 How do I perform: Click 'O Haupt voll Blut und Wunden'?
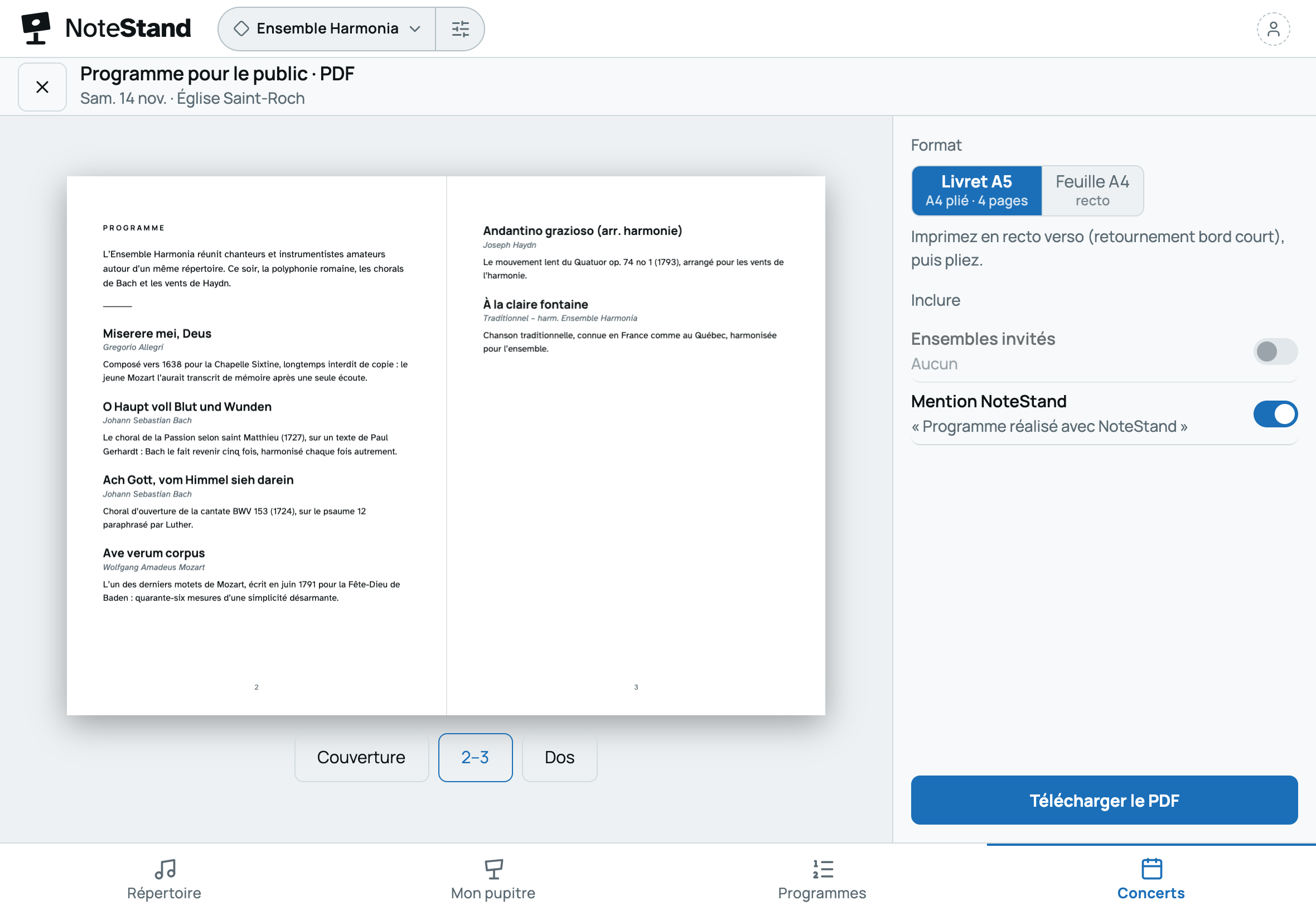[x=187, y=407]
